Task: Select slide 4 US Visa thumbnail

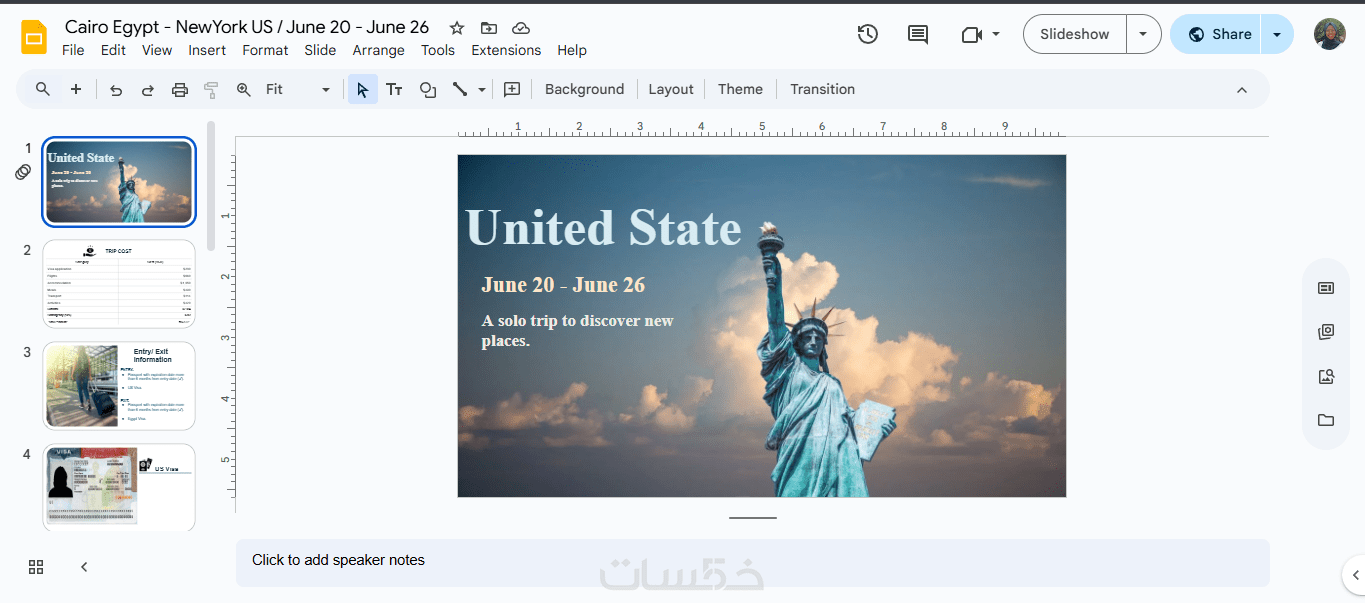Action: click(119, 487)
